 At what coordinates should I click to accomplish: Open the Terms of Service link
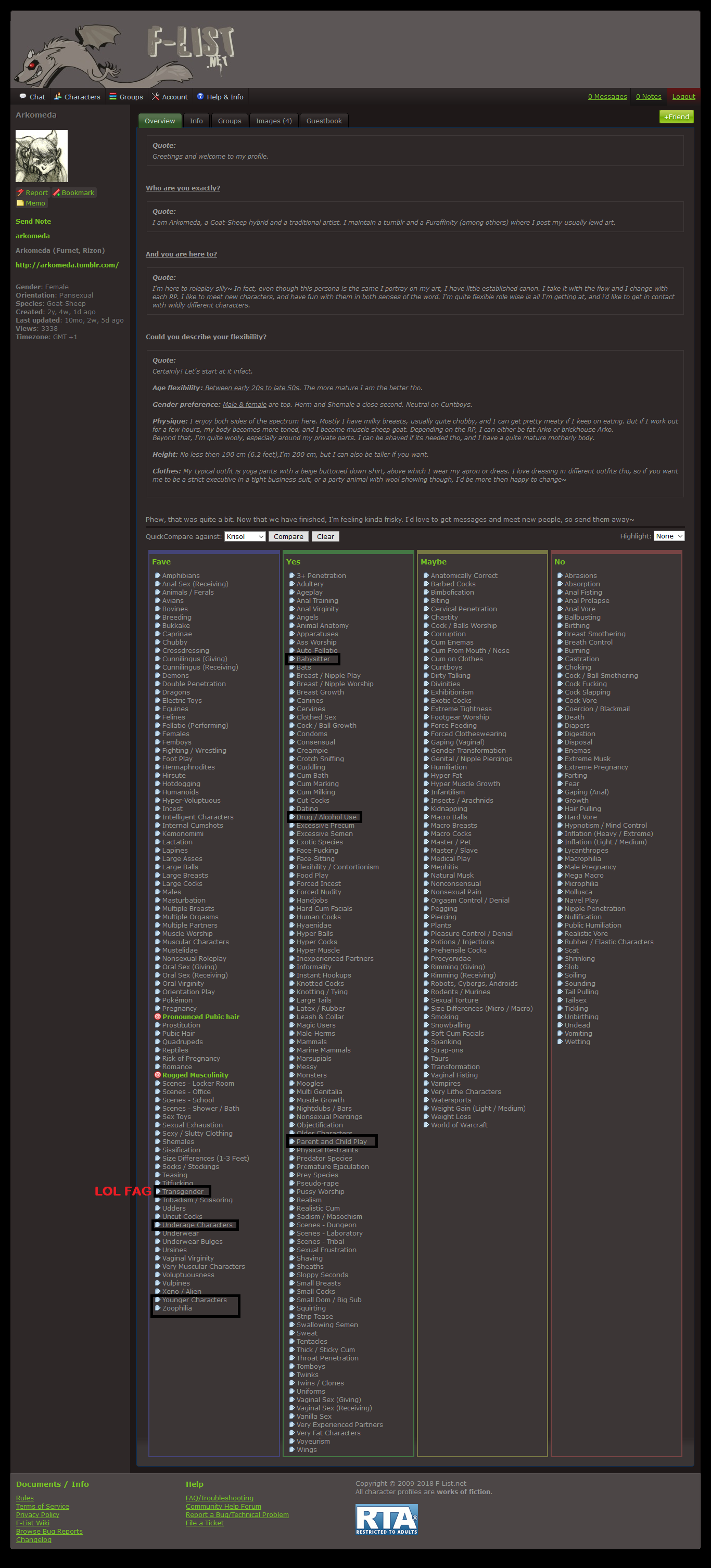click(x=43, y=1506)
